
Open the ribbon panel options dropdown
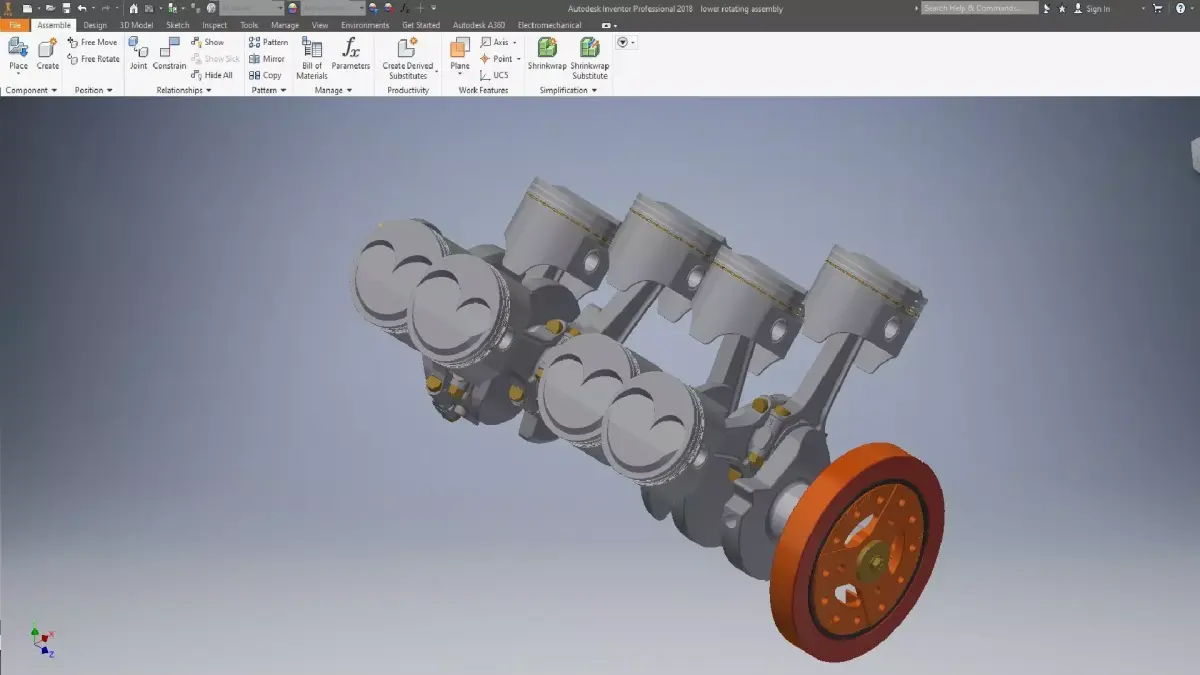626,42
